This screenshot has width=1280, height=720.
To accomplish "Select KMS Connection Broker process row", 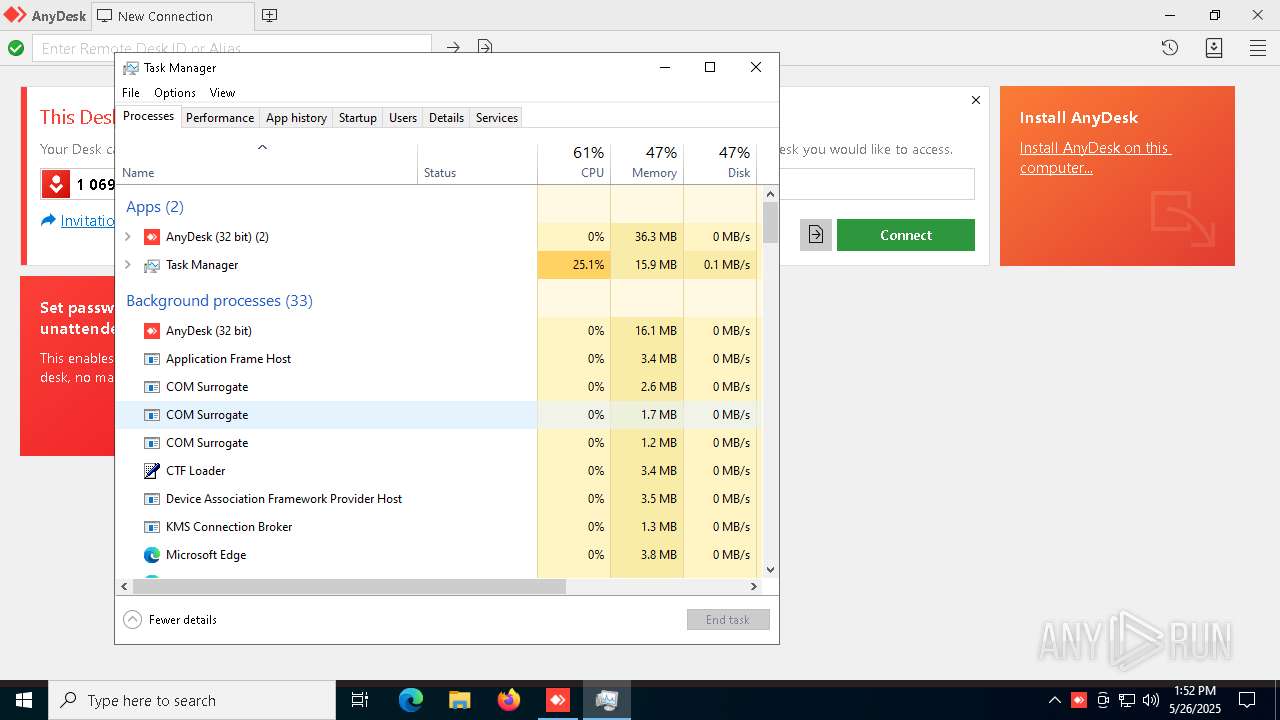I will 437,527.
